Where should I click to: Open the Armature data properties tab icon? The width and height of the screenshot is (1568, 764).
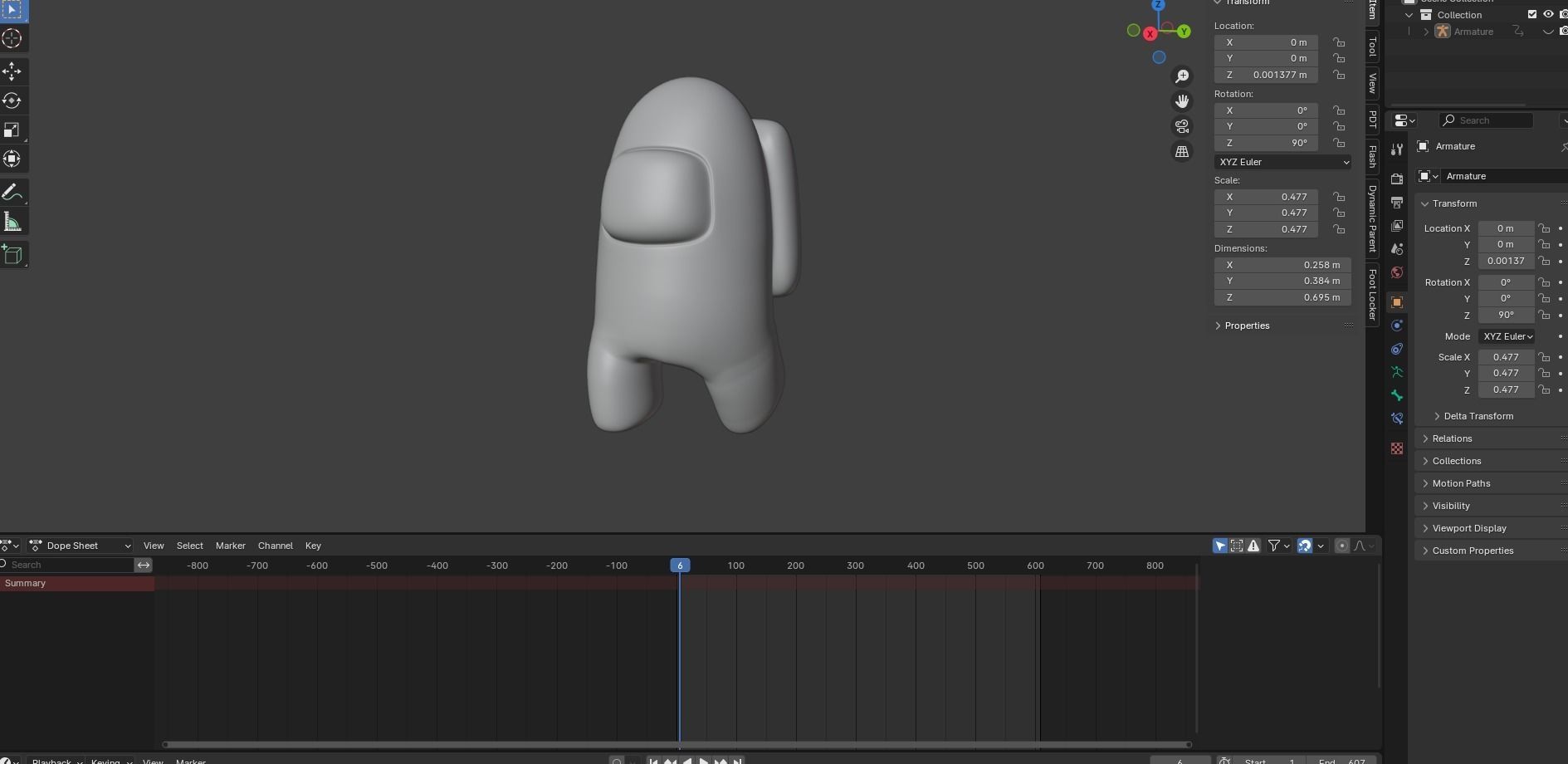coord(1397,372)
